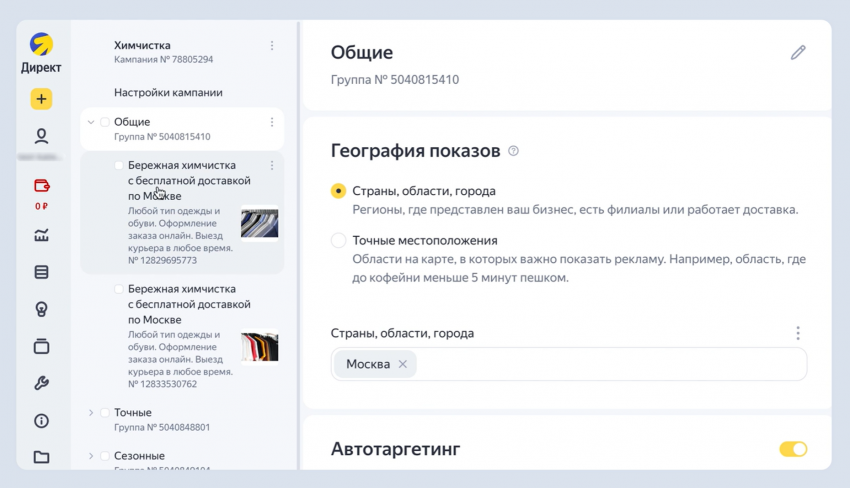Open three-dot menu for Страны, области, города
This screenshot has height=488, width=850.
[797, 333]
